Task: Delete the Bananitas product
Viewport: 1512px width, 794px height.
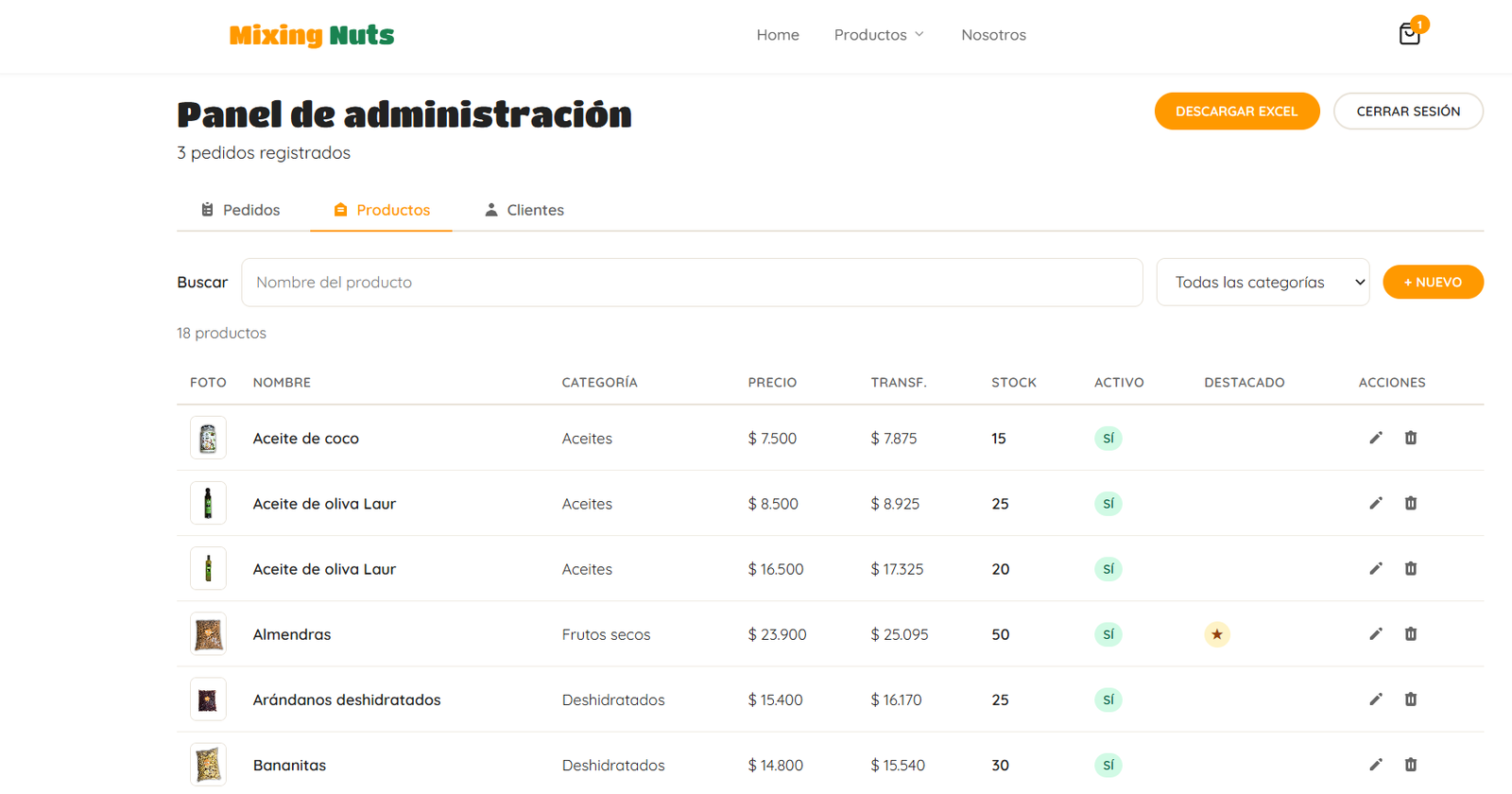Action: click(1411, 764)
